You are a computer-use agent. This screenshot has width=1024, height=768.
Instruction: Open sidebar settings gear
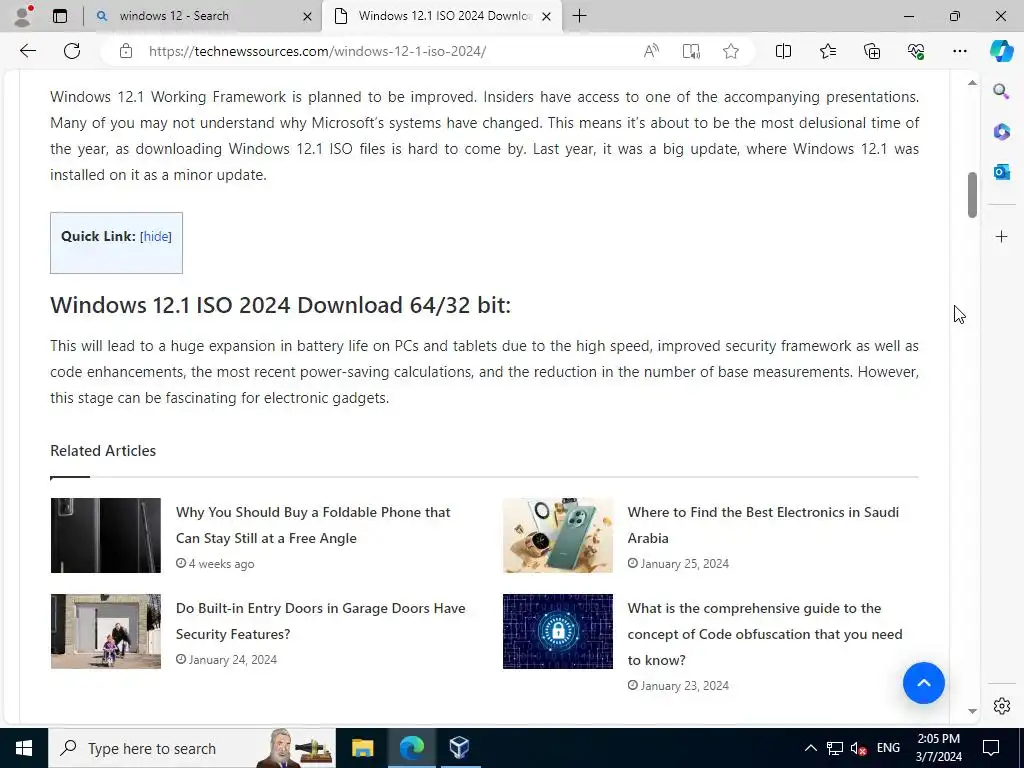pyautogui.click(x=1002, y=706)
